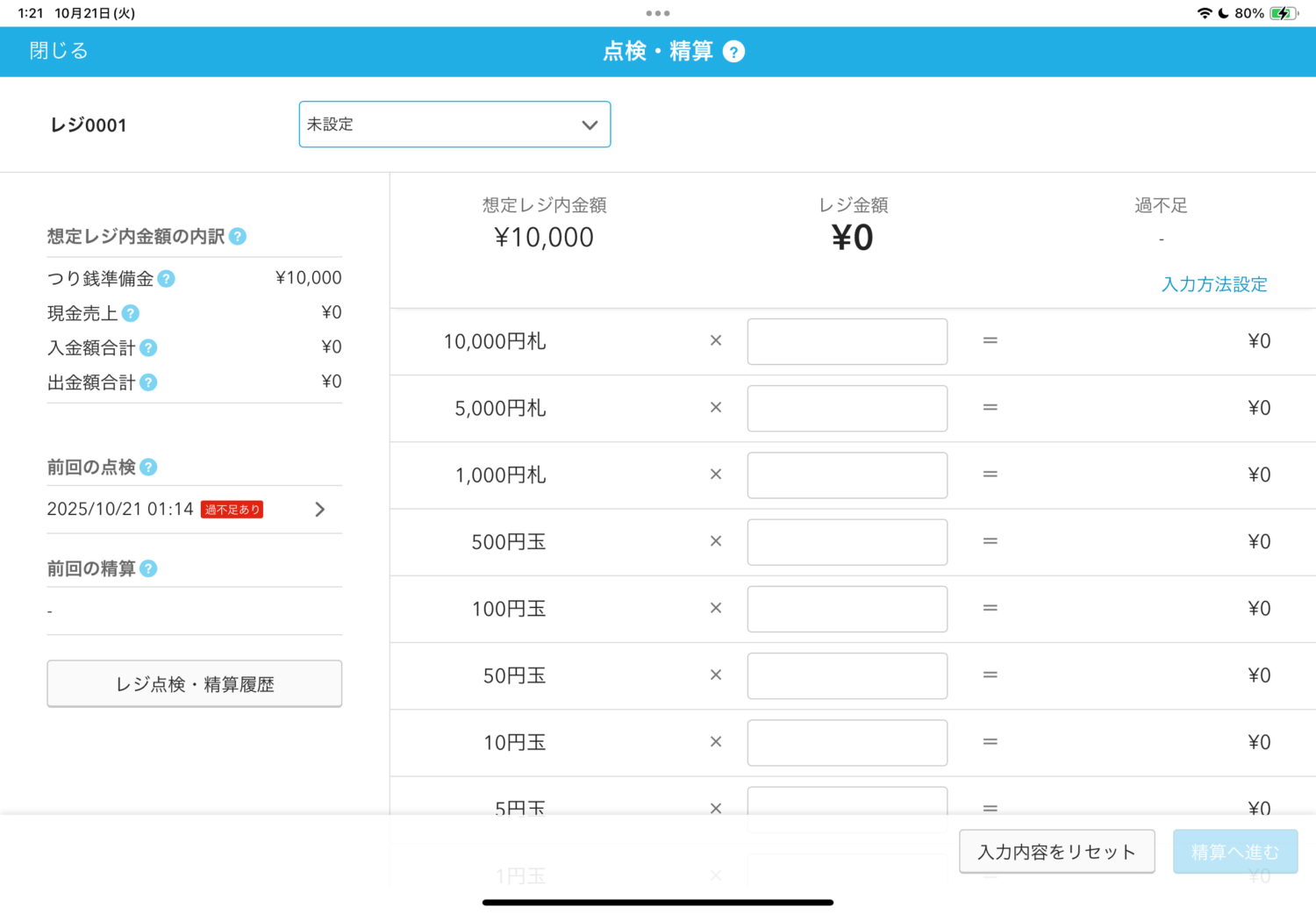Image resolution: width=1316 pixels, height=914 pixels.
Task: Click the つり銭準備金 help icon
Action: (167, 279)
